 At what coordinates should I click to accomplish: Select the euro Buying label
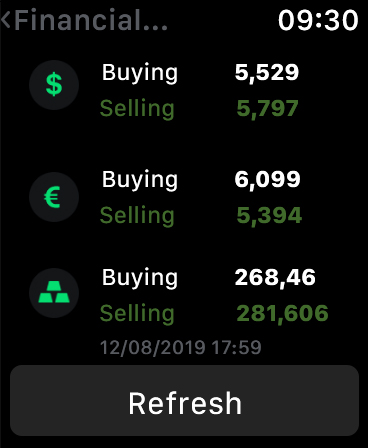tap(140, 180)
